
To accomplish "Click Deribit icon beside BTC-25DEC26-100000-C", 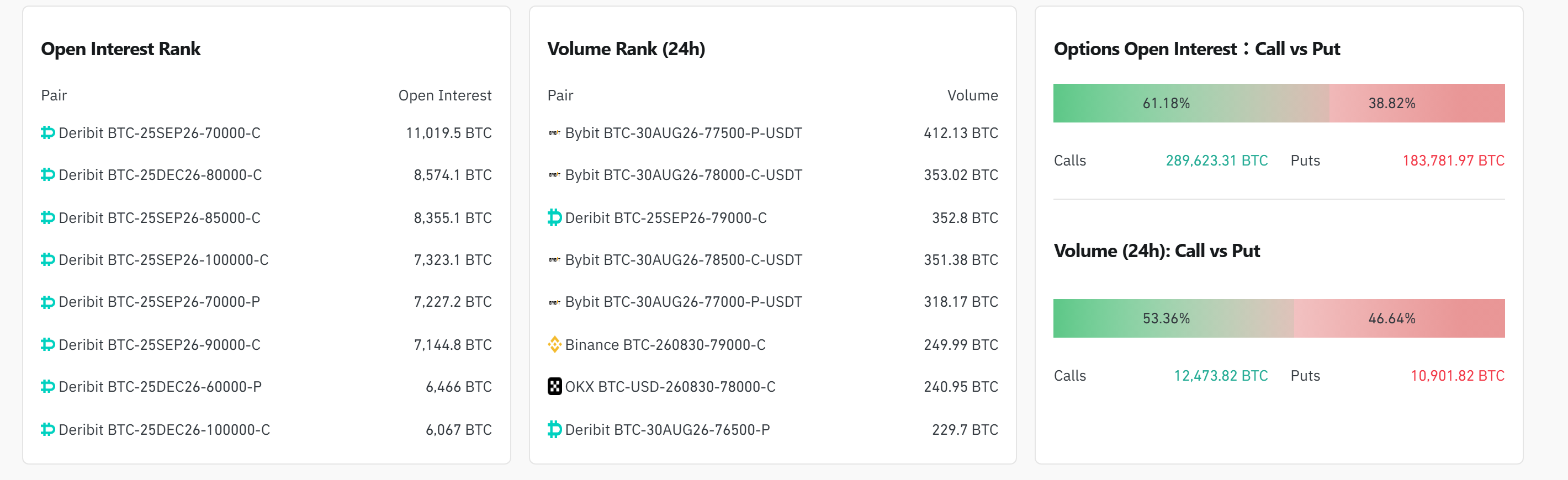I will click(48, 429).
